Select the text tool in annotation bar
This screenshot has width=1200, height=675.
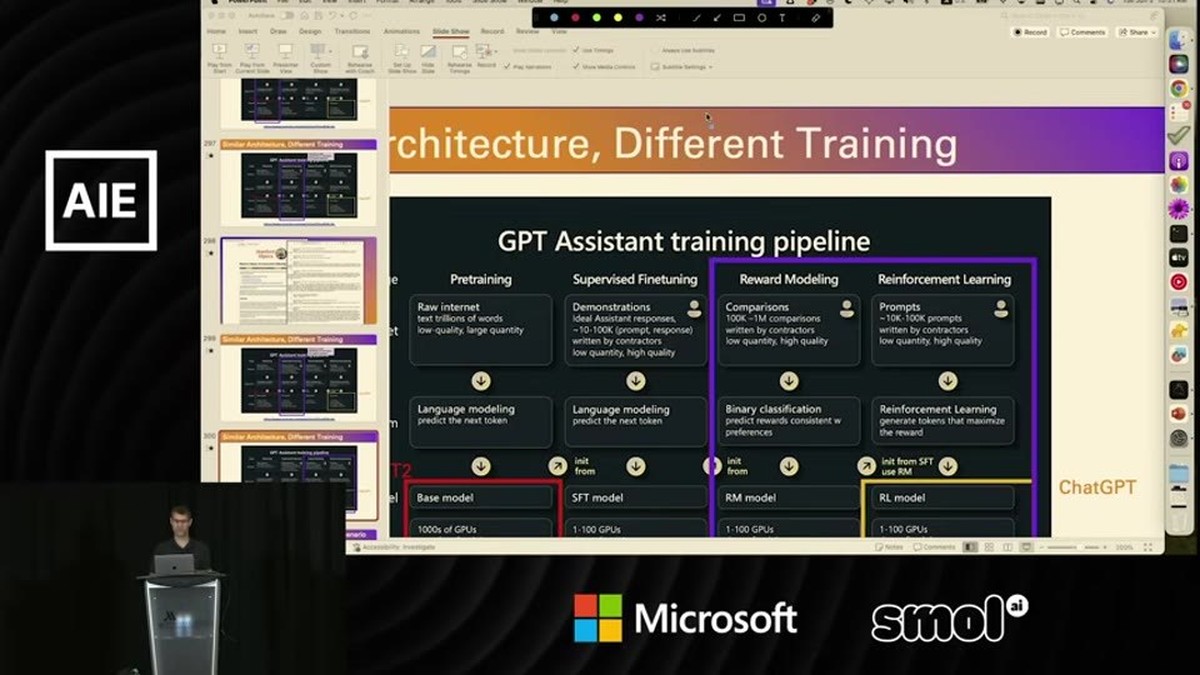(x=782, y=17)
